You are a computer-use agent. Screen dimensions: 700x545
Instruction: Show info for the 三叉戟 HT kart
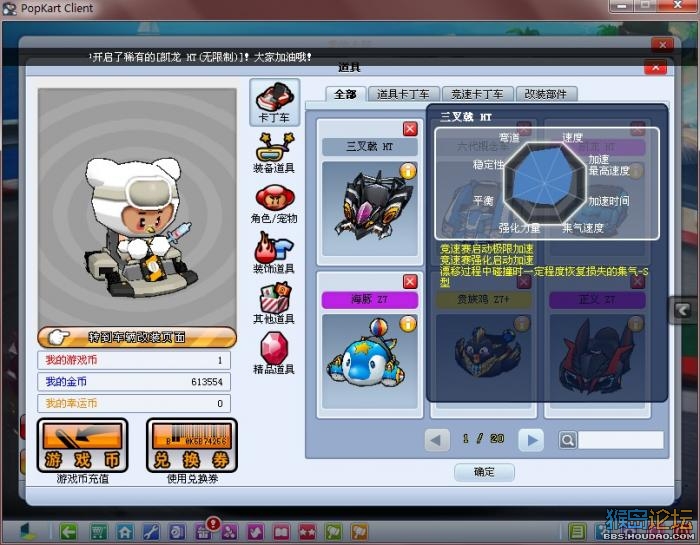408,171
